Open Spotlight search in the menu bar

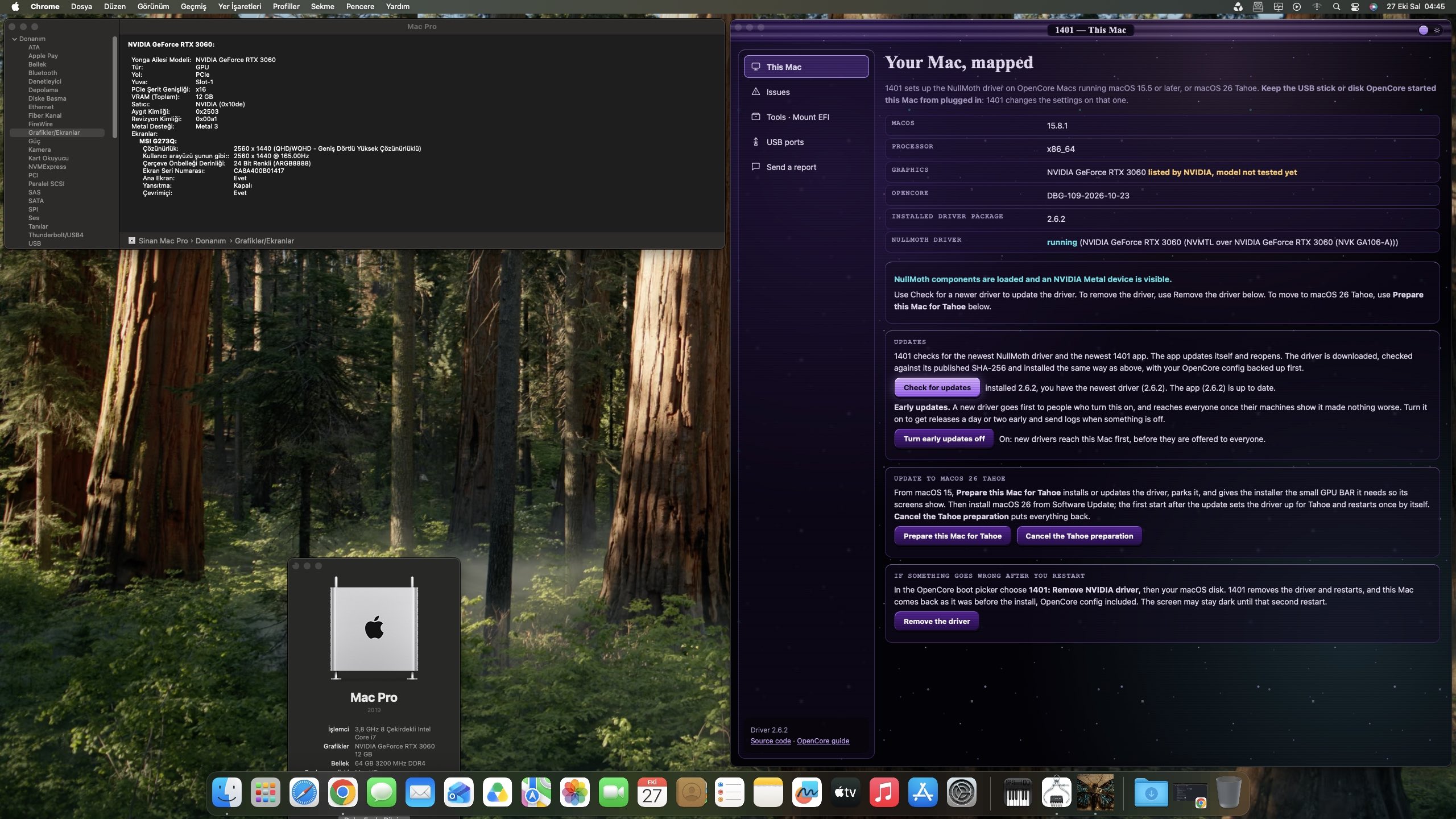coord(1337,7)
